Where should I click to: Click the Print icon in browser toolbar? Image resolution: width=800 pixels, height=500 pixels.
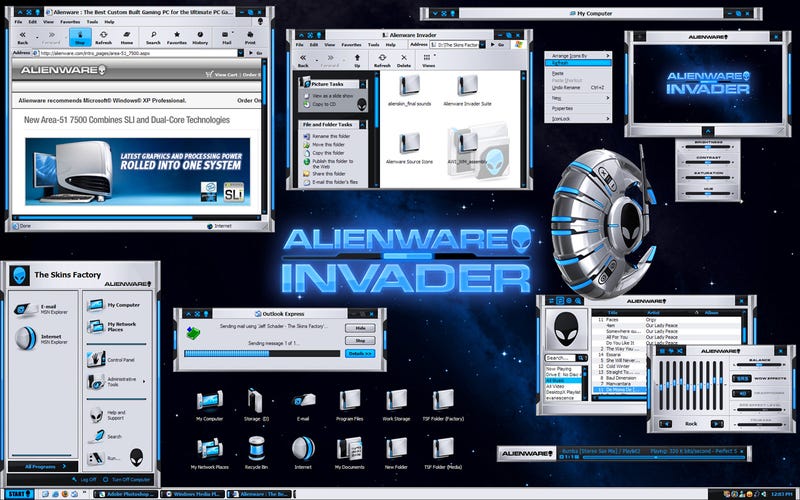tap(250, 37)
